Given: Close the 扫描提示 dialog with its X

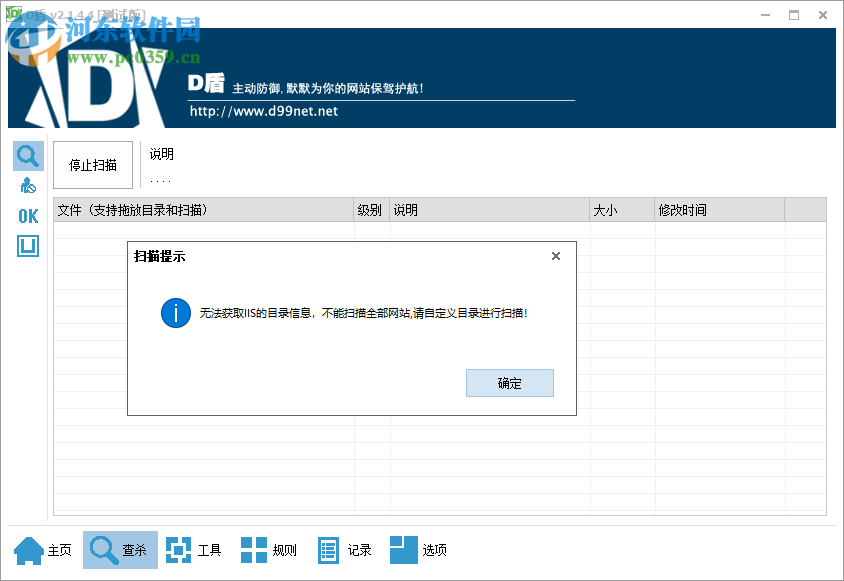Looking at the screenshot, I should [x=556, y=256].
